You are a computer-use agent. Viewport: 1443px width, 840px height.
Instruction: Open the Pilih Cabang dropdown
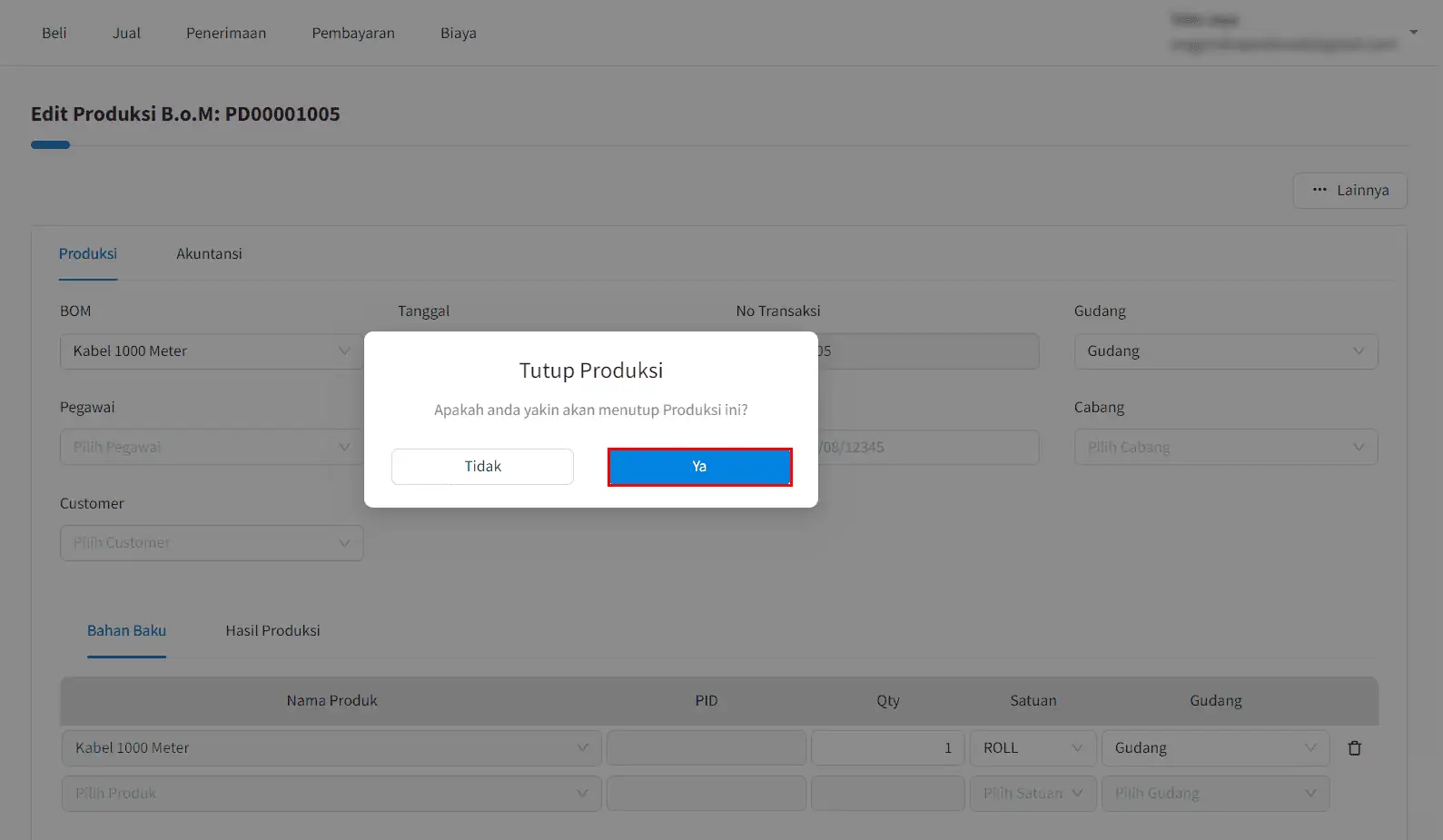coord(1225,448)
